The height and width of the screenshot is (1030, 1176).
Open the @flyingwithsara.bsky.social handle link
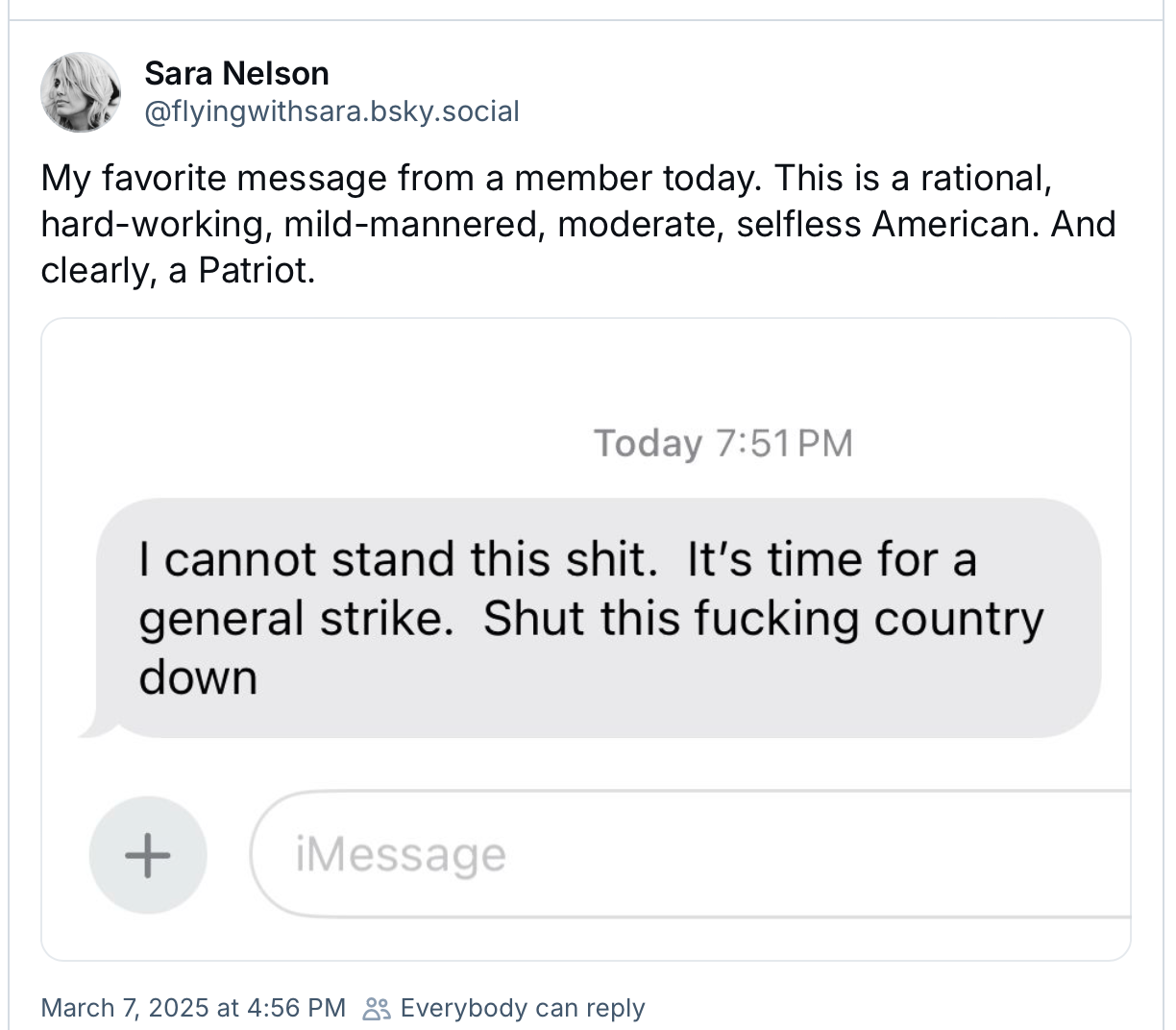331,111
